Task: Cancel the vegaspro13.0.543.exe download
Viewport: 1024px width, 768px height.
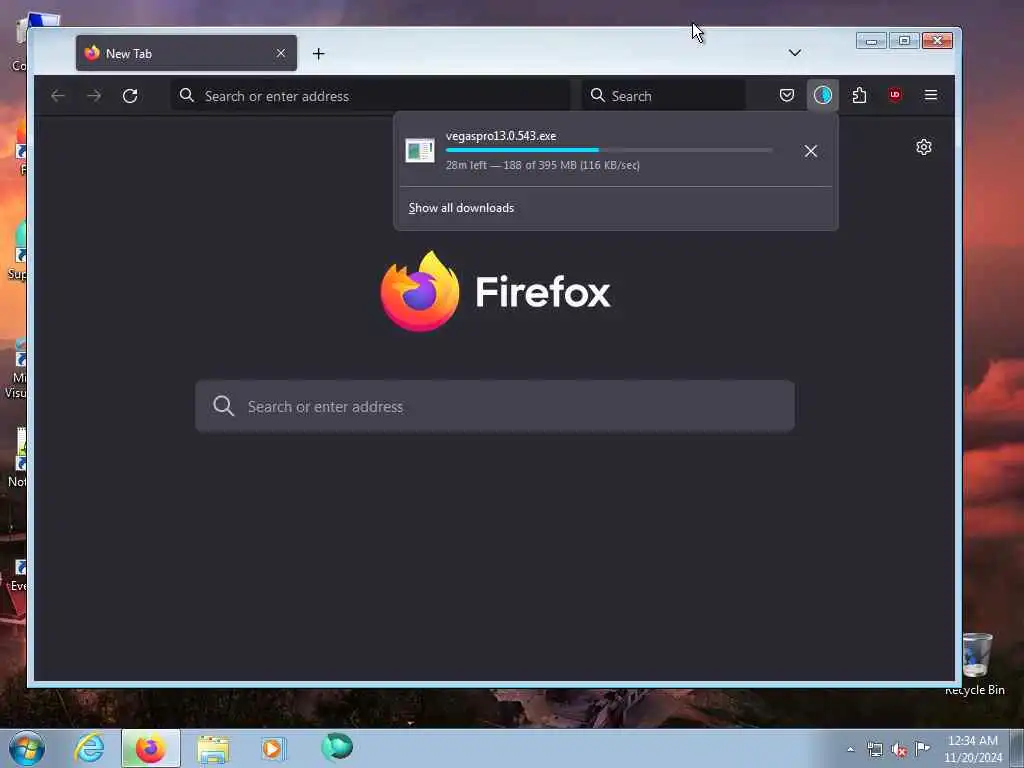Action: [x=810, y=151]
